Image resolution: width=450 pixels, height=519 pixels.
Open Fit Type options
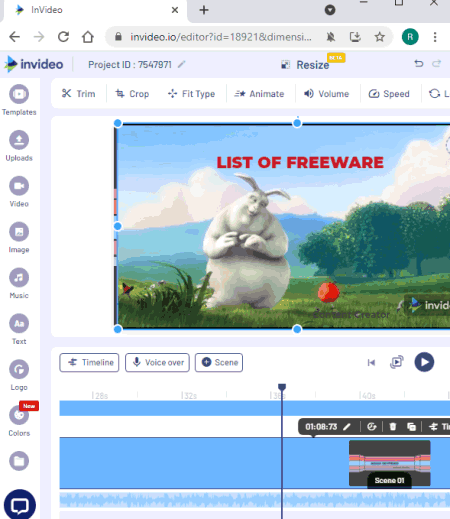click(x=191, y=94)
